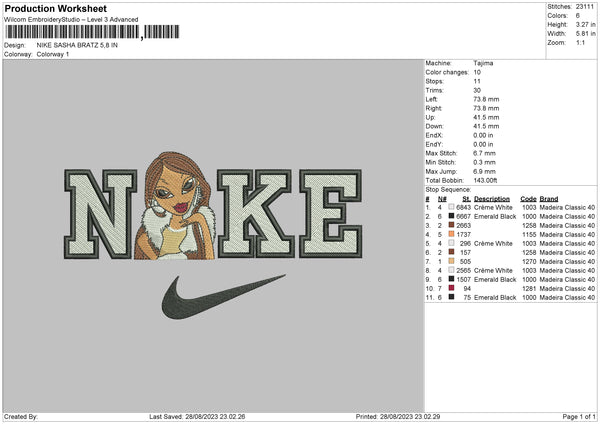
Task: Click the Code column header
Action: pos(528,198)
